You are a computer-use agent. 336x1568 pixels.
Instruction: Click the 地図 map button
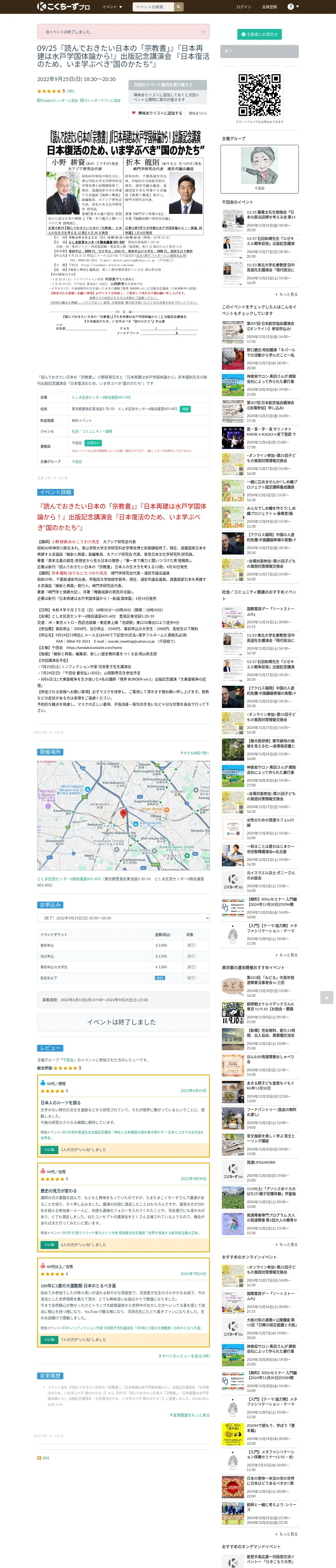coord(185,409)
